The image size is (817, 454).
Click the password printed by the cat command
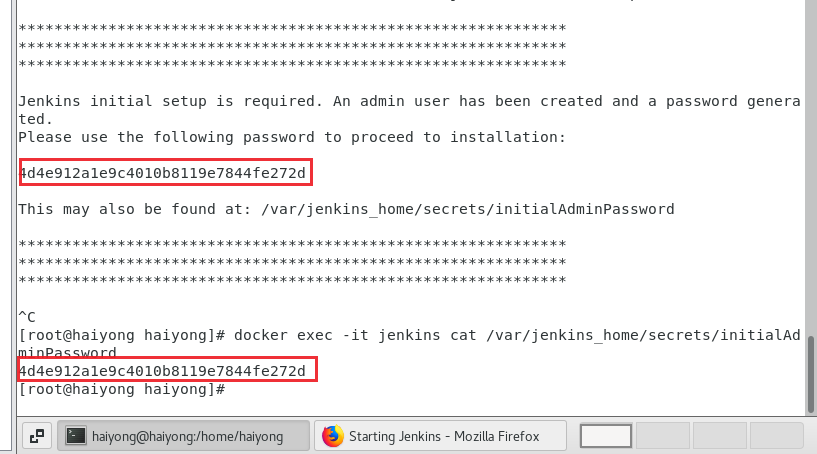click(162, 371)
